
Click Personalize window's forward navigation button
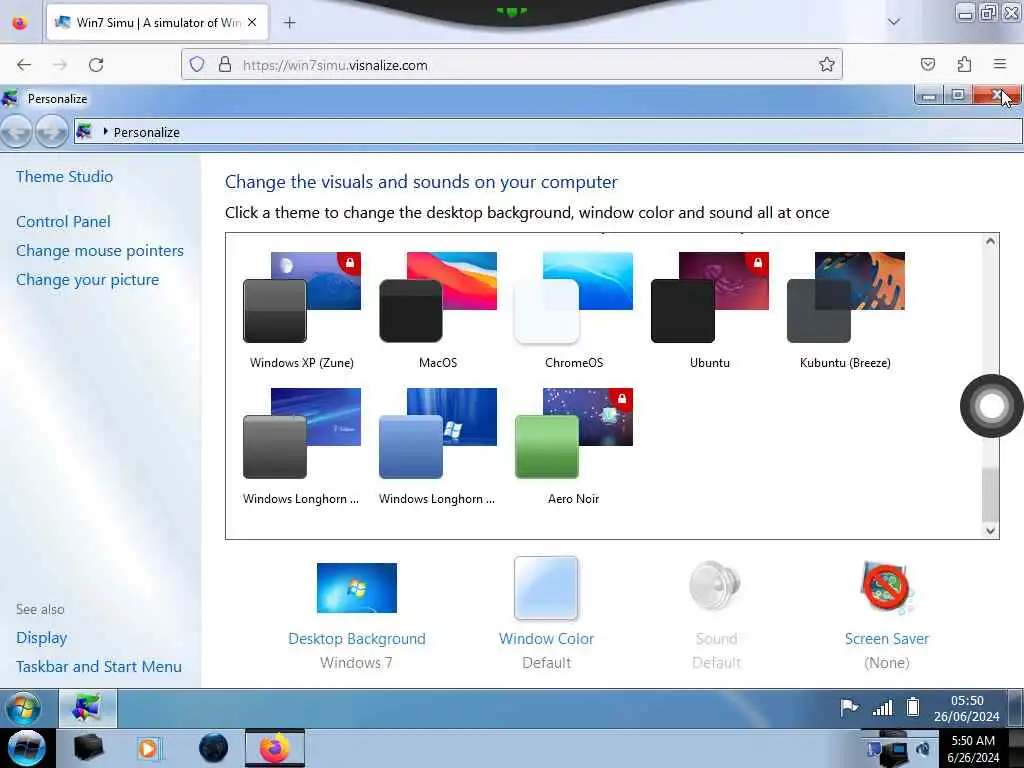coord(52,132)
